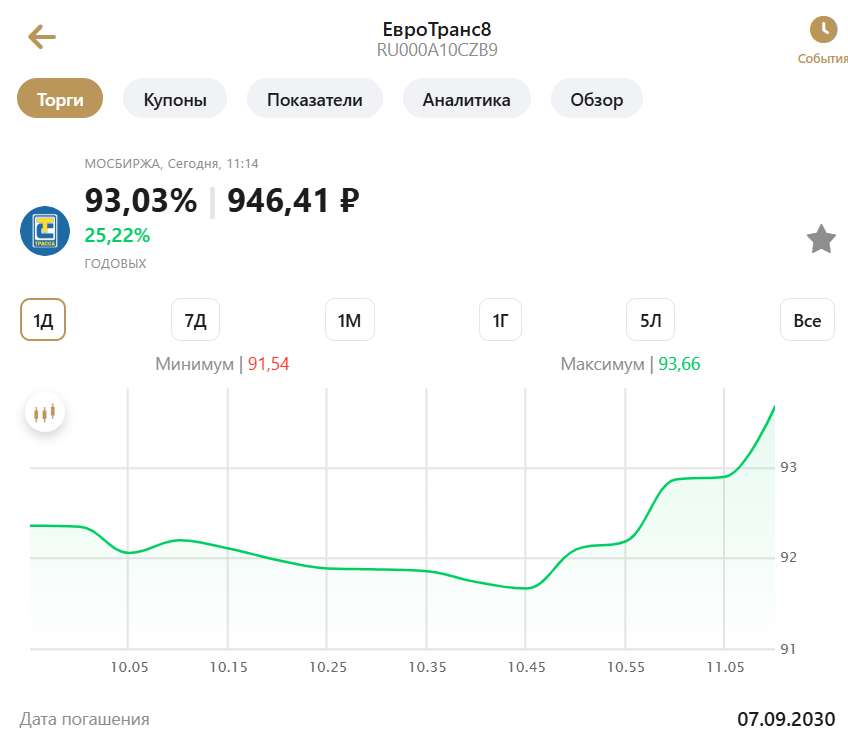This screenshot has width=848, height=743.
Task: Click the ЕвроТранс issuer logo
Action: (45, 231)
